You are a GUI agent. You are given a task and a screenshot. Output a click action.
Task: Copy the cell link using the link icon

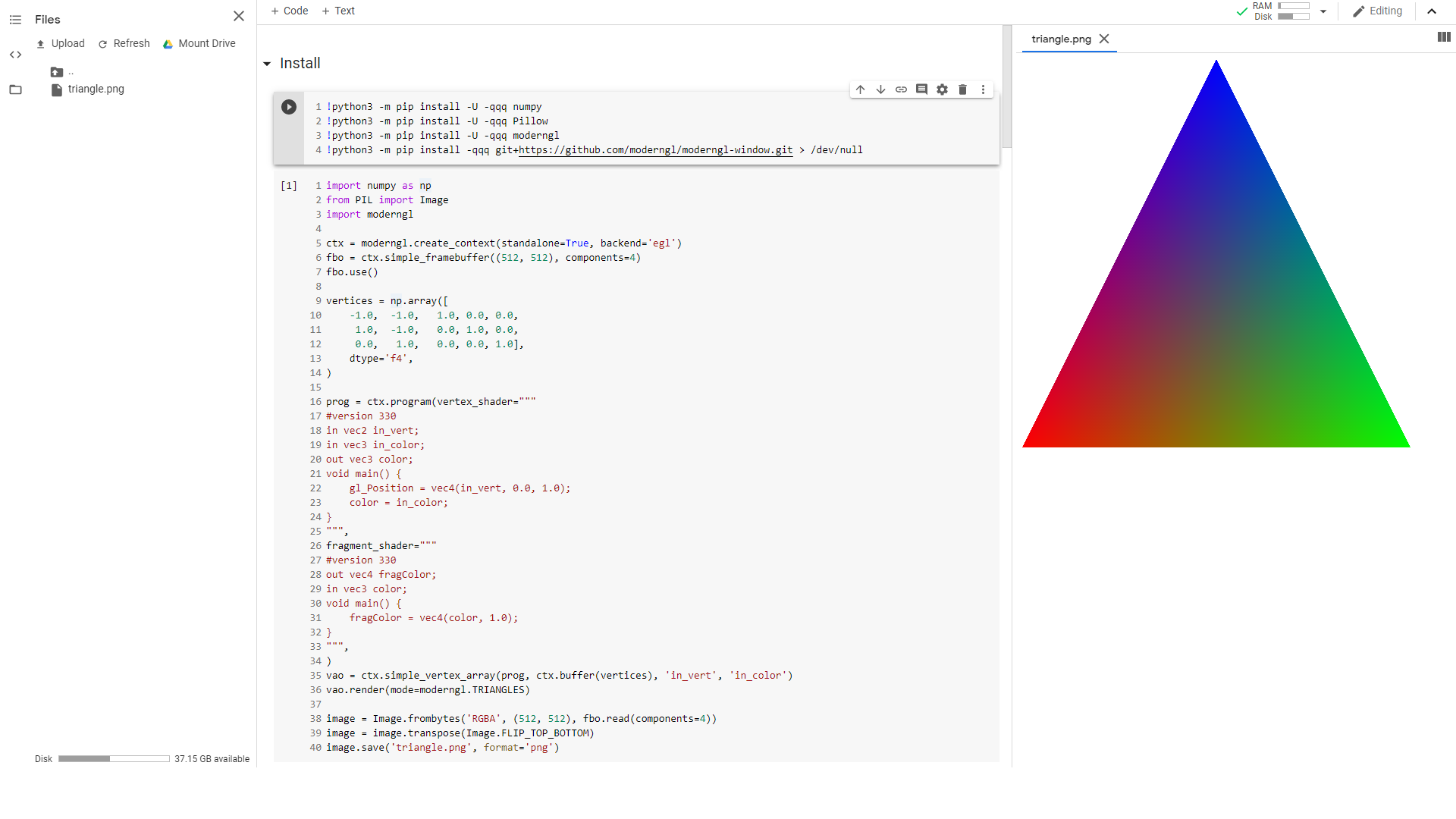[x=901, y=89]
